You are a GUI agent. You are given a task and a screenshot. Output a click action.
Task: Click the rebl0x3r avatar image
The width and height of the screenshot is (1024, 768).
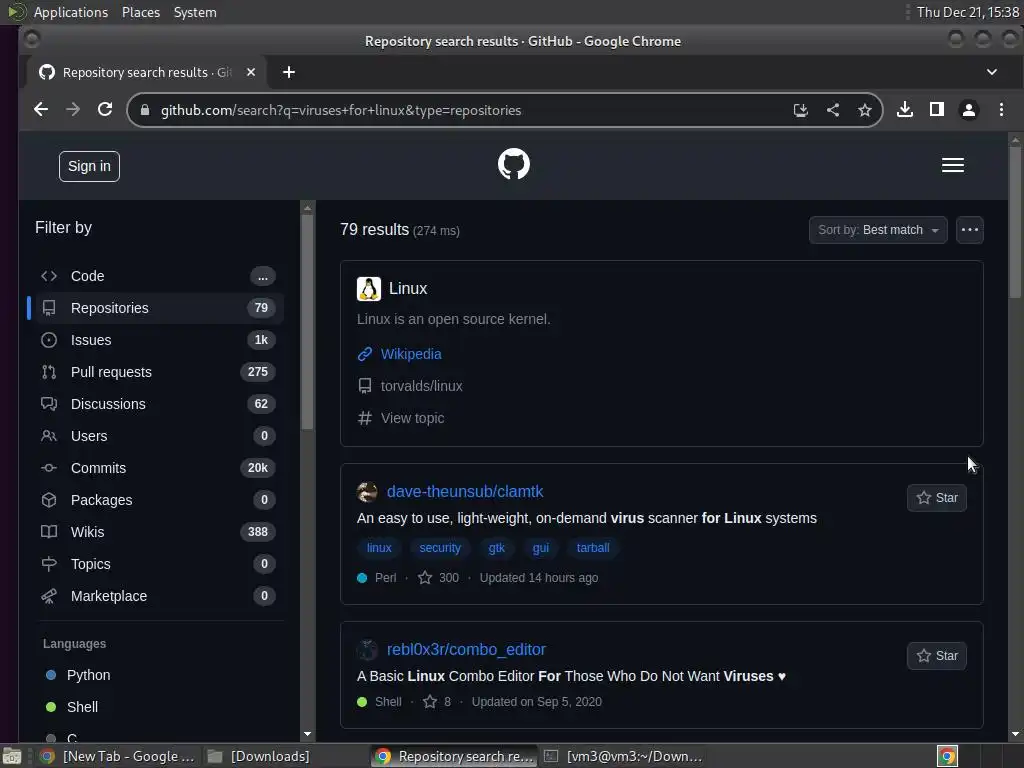pyautogui.click(x=367, y=650)
